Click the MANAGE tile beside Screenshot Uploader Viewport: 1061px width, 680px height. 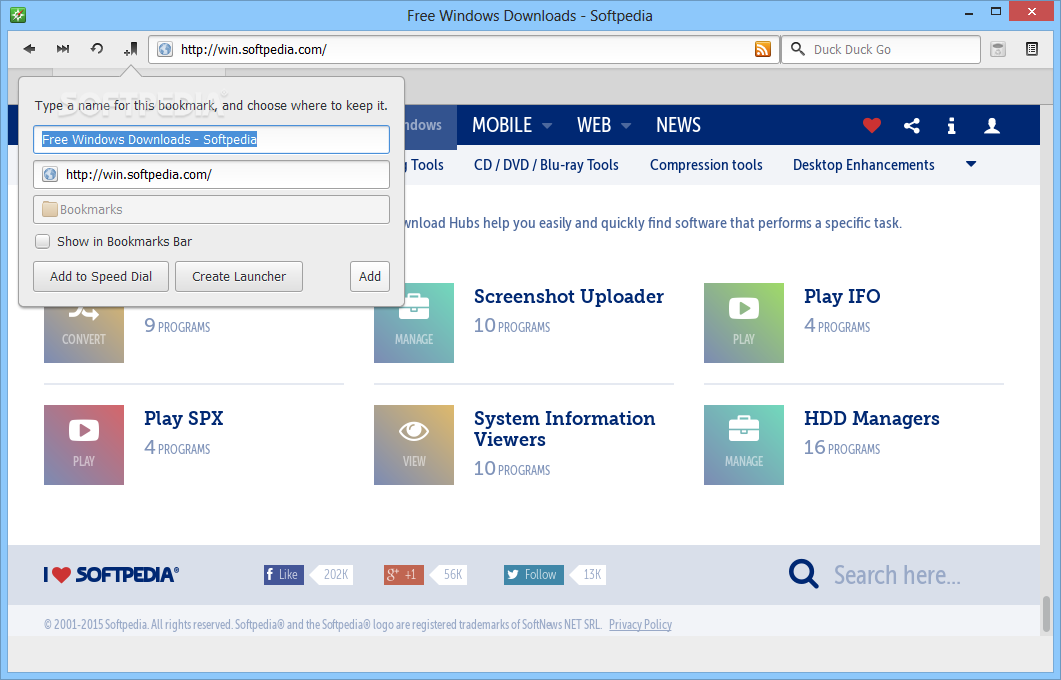coord(414,323)
